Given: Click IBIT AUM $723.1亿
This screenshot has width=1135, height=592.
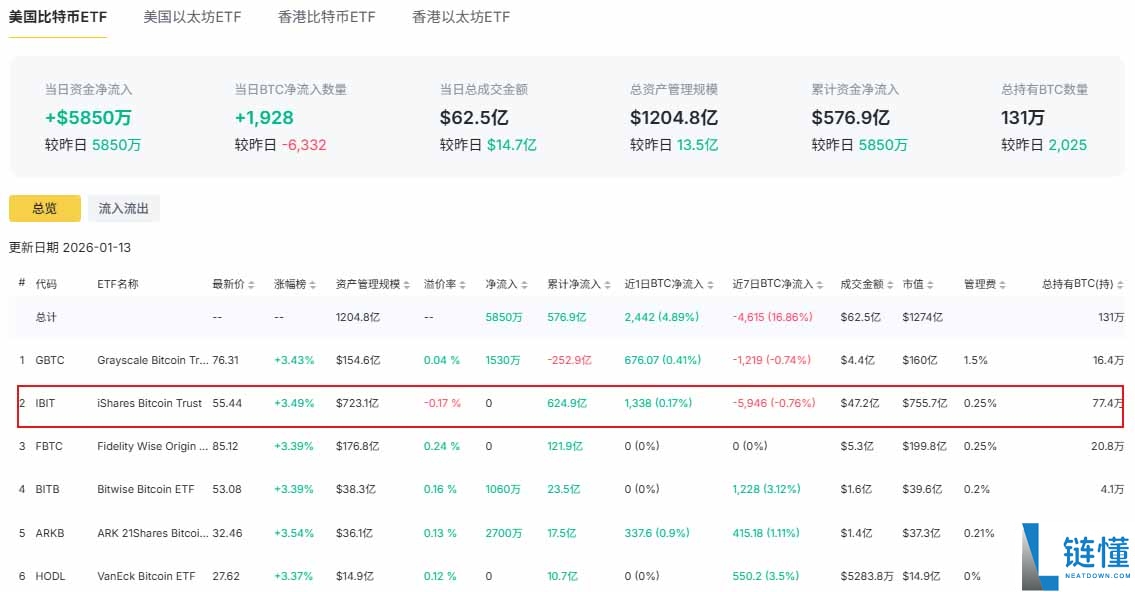Looking at the screenshot, I should pos(357,403).
